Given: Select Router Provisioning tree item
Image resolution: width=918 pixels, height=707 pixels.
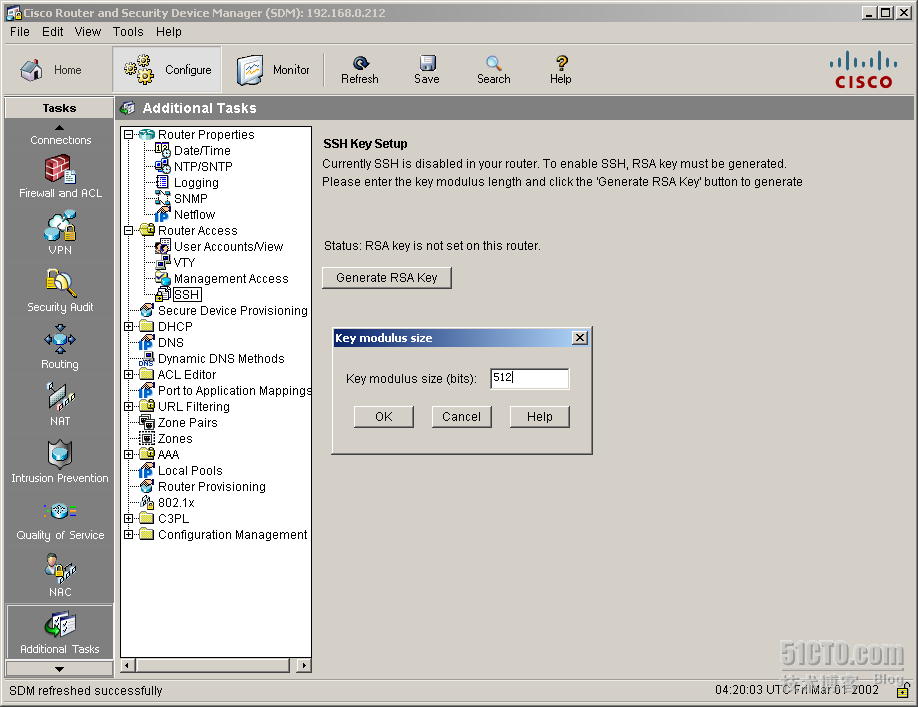Looking at the screenshot, I should pos(211,486).
